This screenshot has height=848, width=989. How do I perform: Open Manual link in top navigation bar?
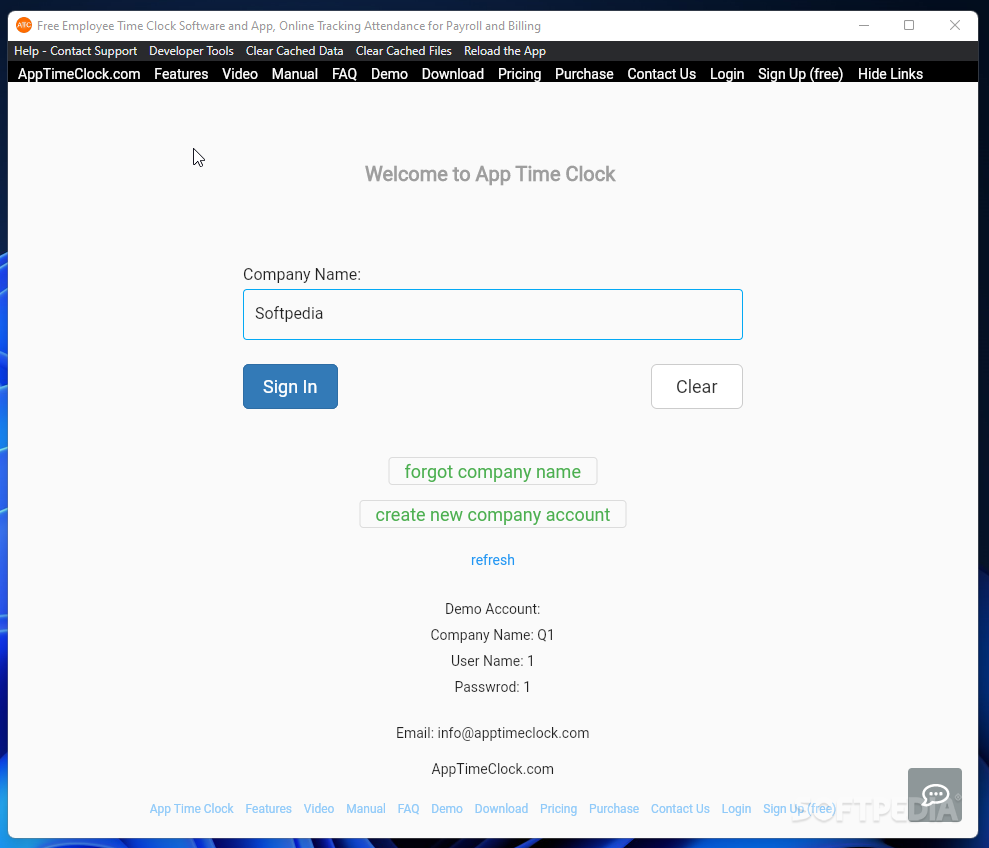pyautogui.click(x=295, y=74)
